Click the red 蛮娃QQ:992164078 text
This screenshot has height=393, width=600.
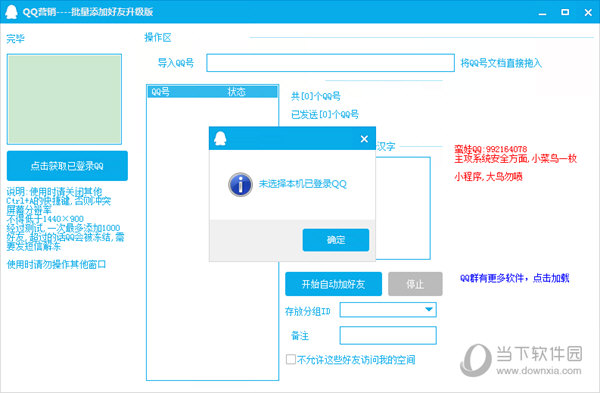491,149
